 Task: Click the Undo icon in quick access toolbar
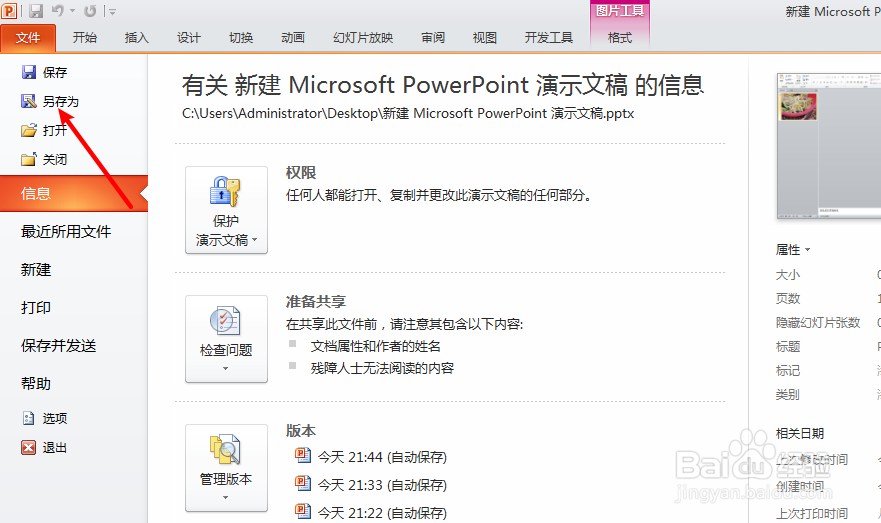point(58,11)
